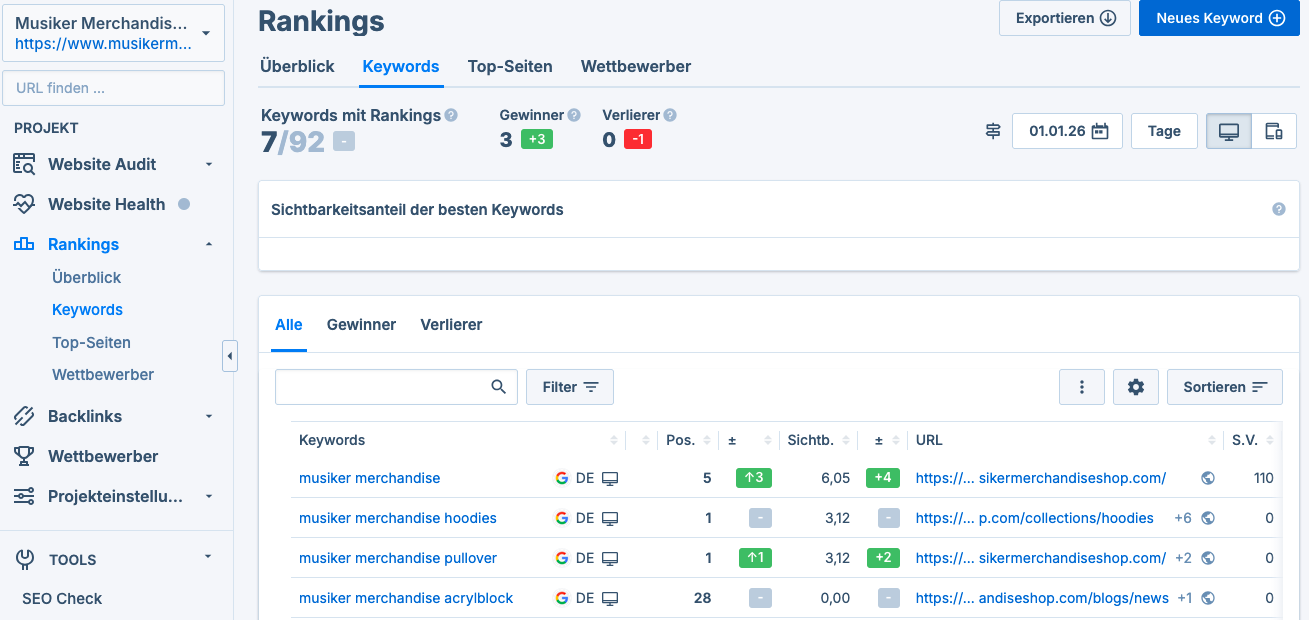The height and width of the screenshot is (620, 1309).
Task: Click the comparison icon left of the date
Action: [x=992, y=130]
